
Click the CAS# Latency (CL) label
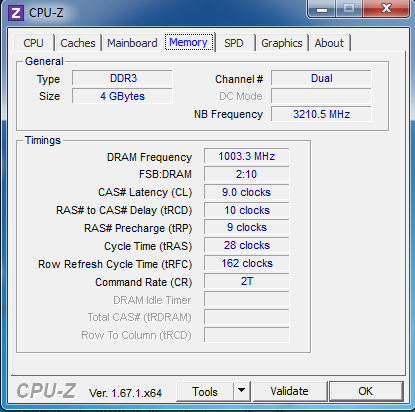(145, 192)
